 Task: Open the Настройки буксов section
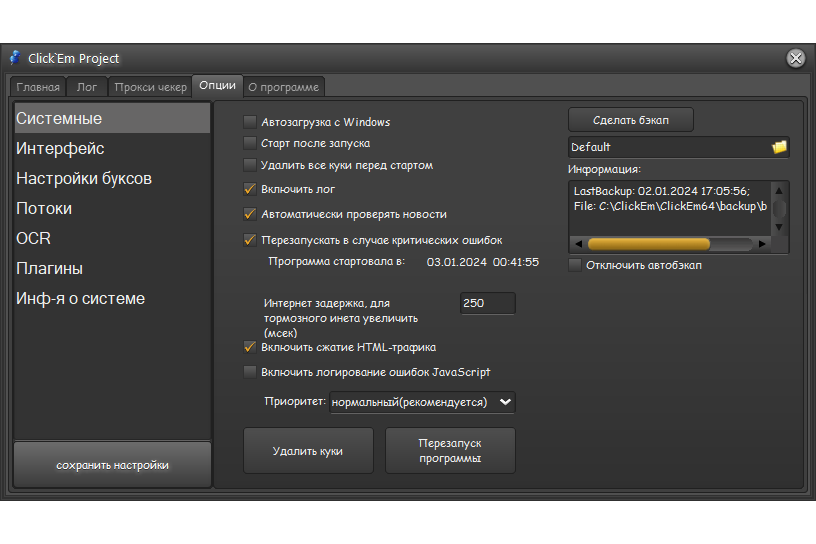(112, 179)
